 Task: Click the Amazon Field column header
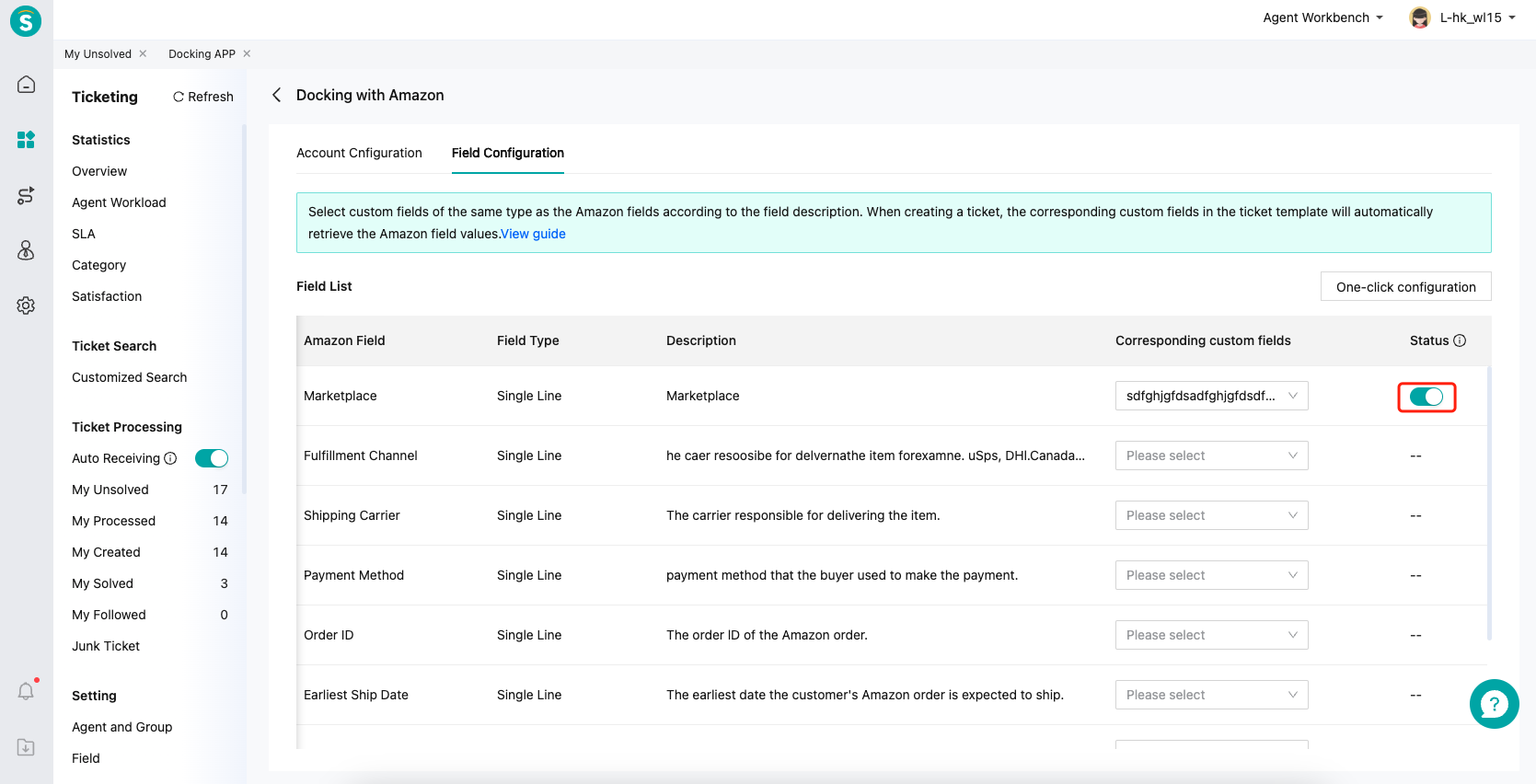click(344, 340)
